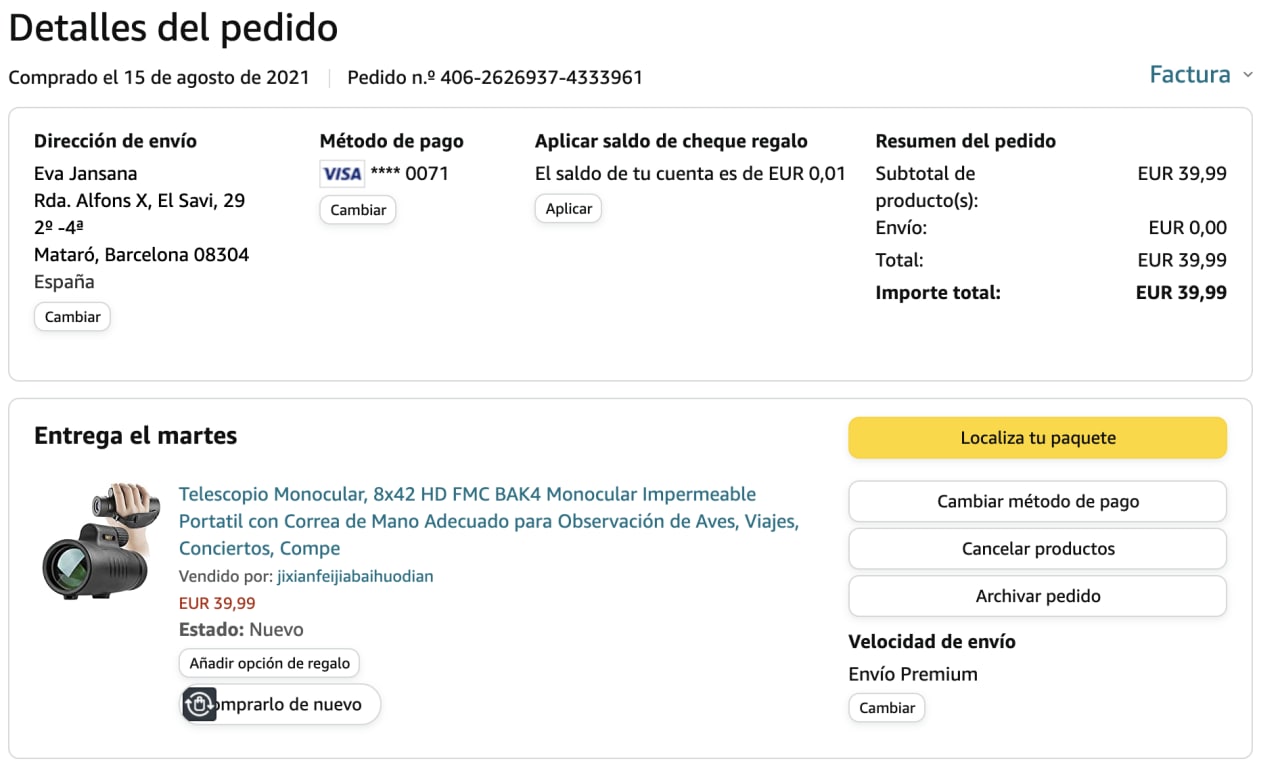Open the Factura invoice dropdown
Image resolution: width=1280 pixels, height=778 pixels.
[x=1190, y=75]
